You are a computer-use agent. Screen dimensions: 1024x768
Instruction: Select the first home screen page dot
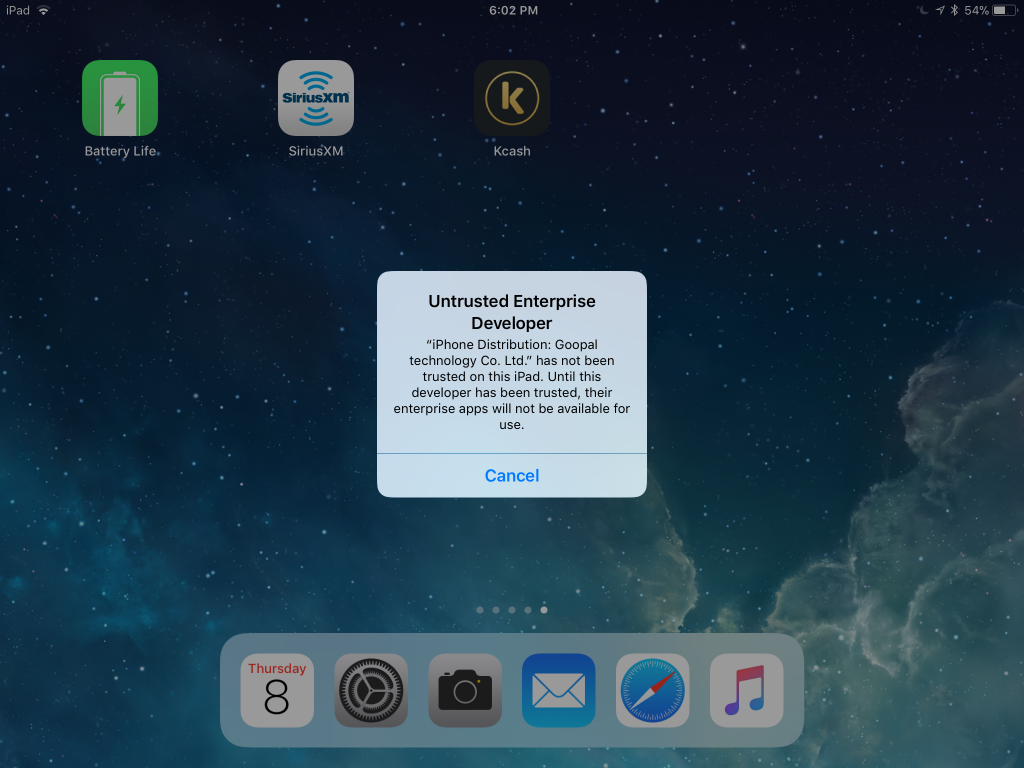click(480, 609)
